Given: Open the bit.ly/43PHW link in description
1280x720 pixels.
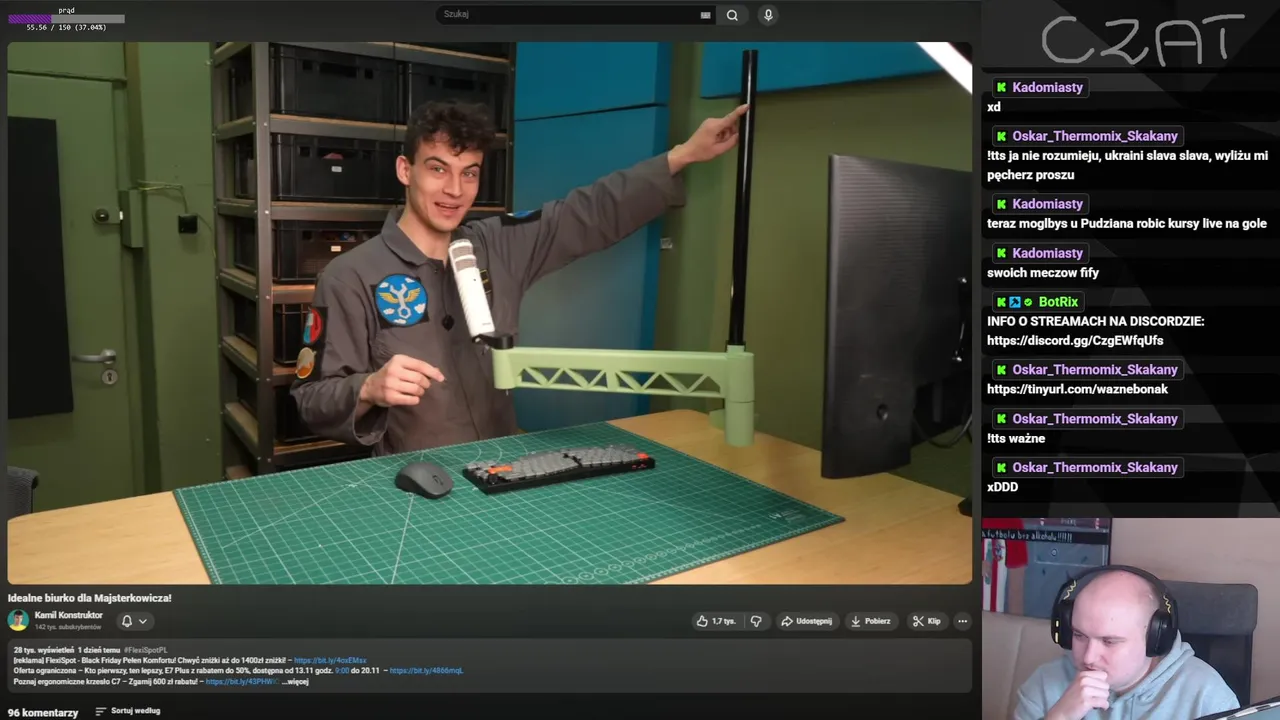Looking at the screenshot, I should pos(241,682).
